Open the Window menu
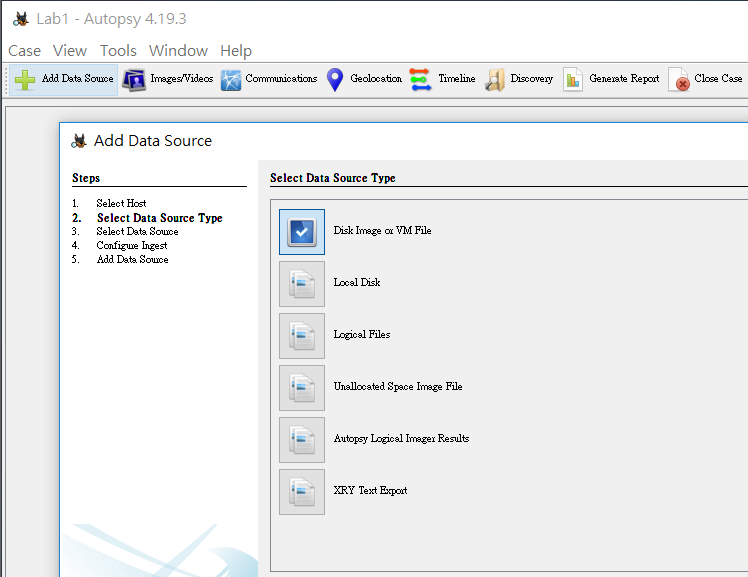The height and width of the screenshot is (577, 748). point(178,51)
